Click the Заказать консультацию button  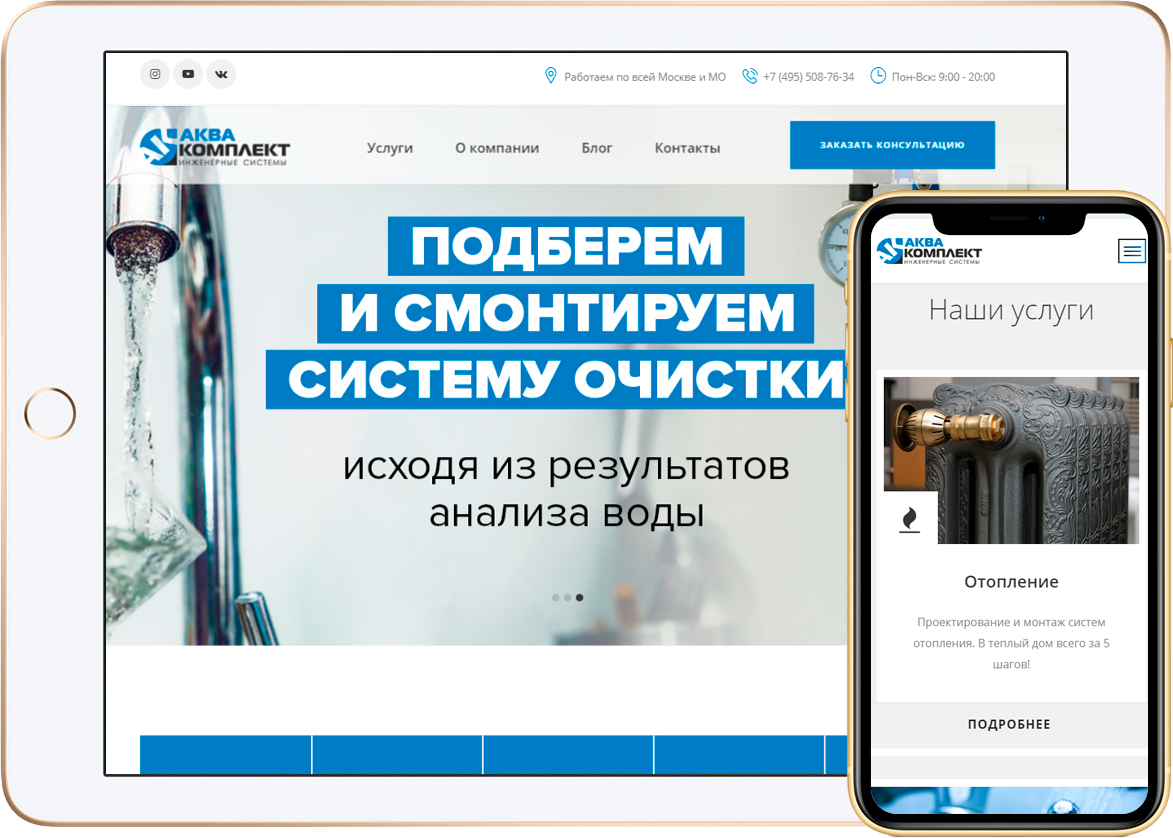coord(892,145)
